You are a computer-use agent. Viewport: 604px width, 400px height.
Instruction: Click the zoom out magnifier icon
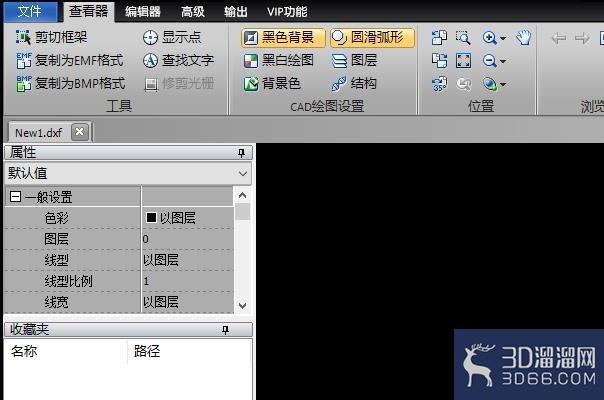coord(490,61)
